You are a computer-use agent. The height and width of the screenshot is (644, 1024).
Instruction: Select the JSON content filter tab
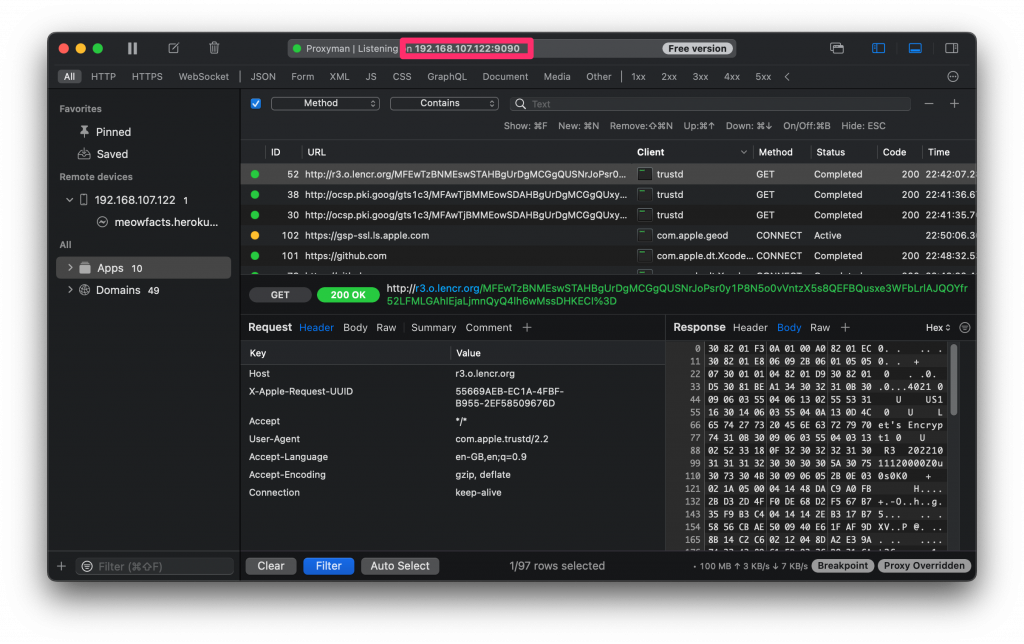[263, 76]
